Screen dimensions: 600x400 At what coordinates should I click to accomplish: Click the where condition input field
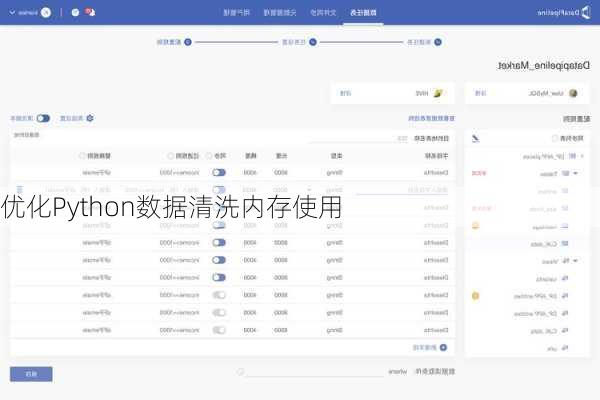tap(315, 372)
